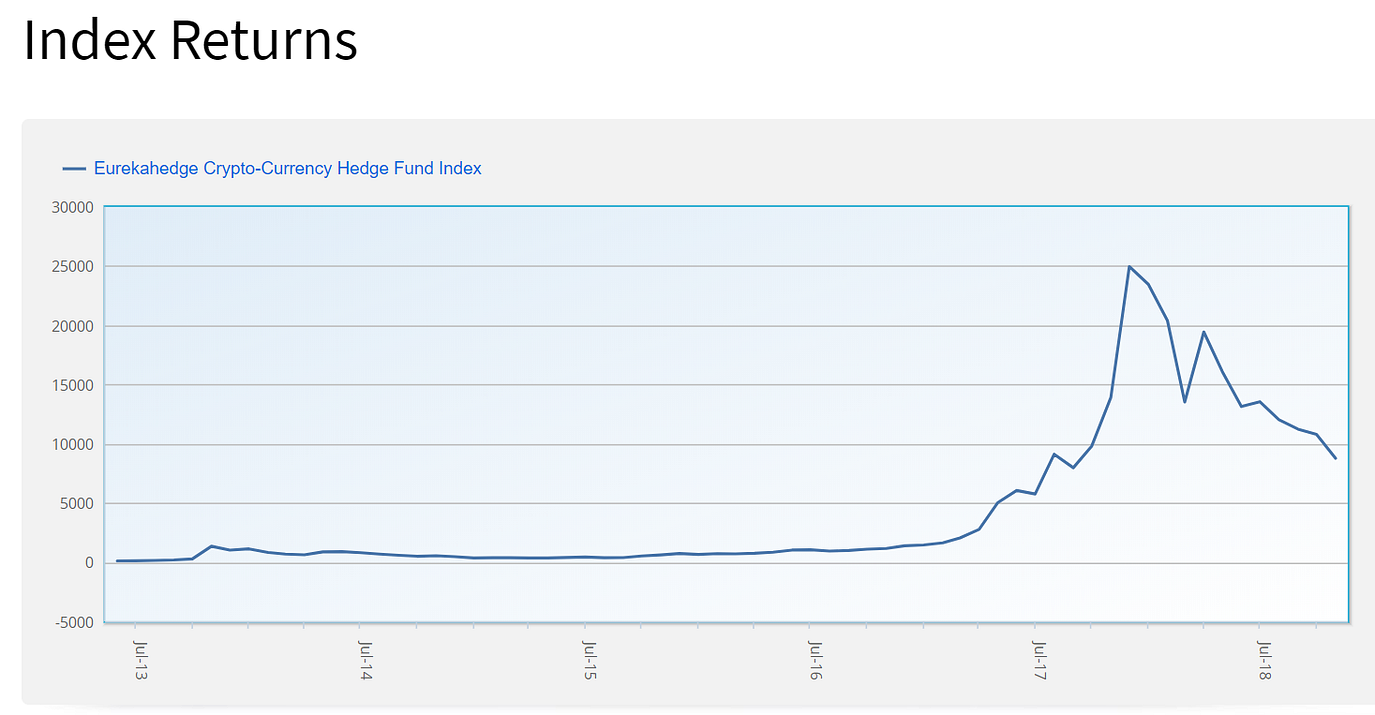
Task: Click the Eurekahedge Crypto-Currency Hedge Fund Index legend label
Action: click(x=287, y=169)
